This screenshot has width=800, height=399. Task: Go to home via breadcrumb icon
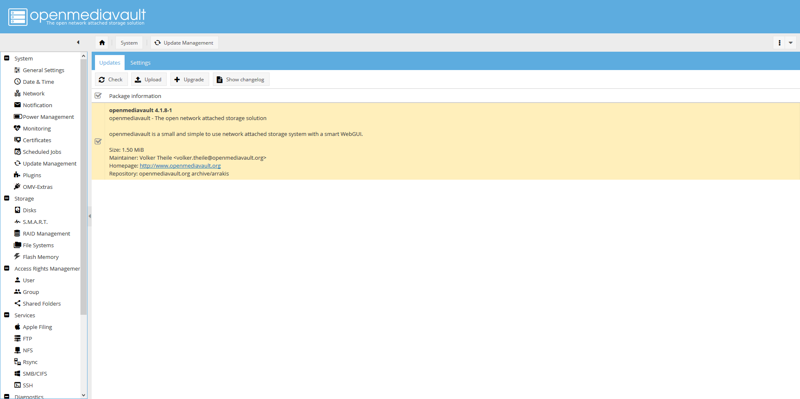(102, 43)
